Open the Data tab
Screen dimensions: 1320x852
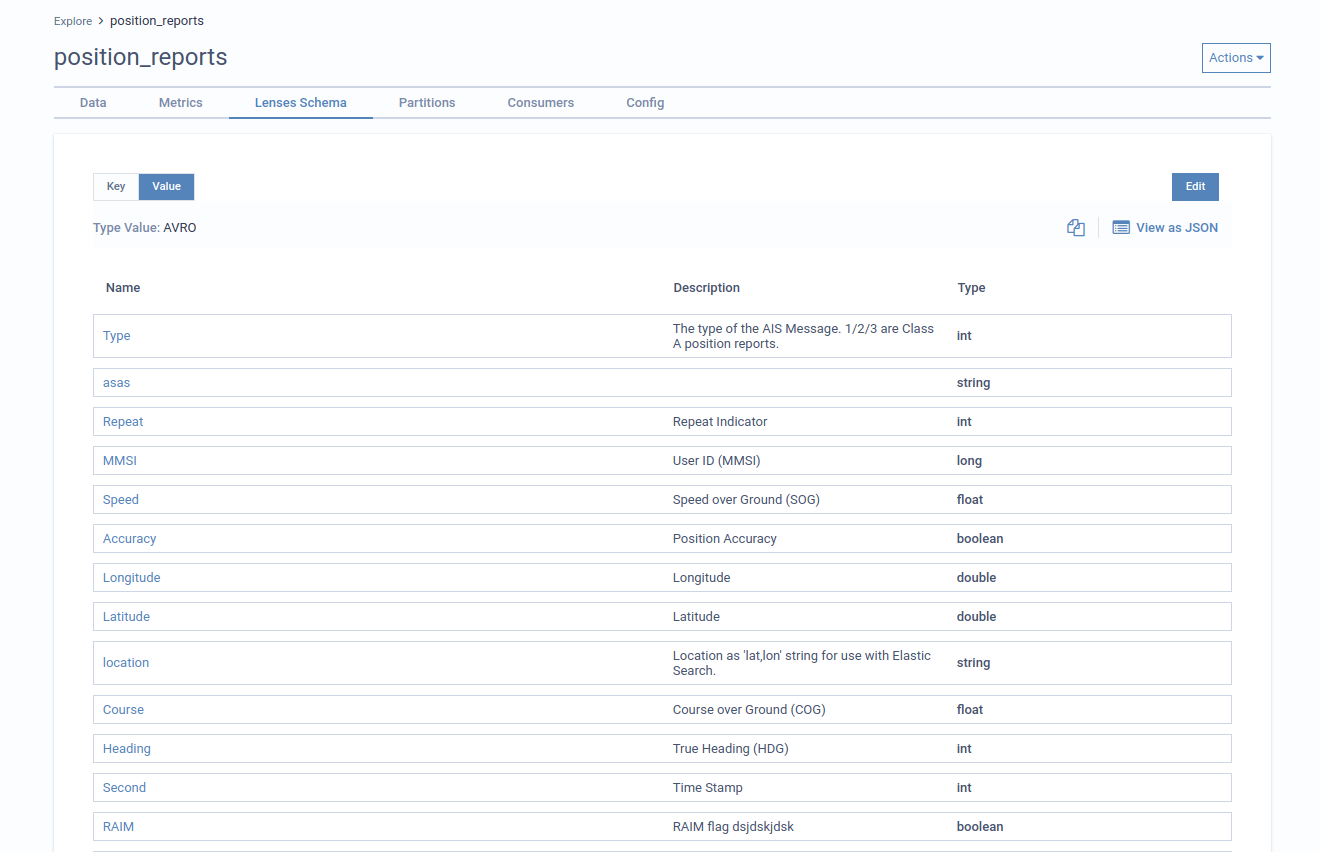93,103
